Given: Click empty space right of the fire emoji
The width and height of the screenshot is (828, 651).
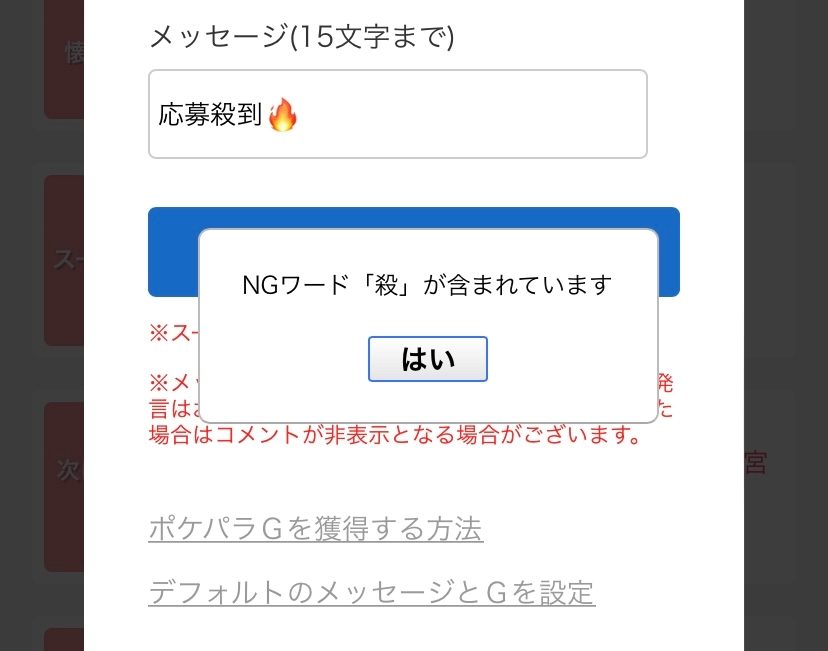Looking at the screenshot, I should [x=470, y=116].
